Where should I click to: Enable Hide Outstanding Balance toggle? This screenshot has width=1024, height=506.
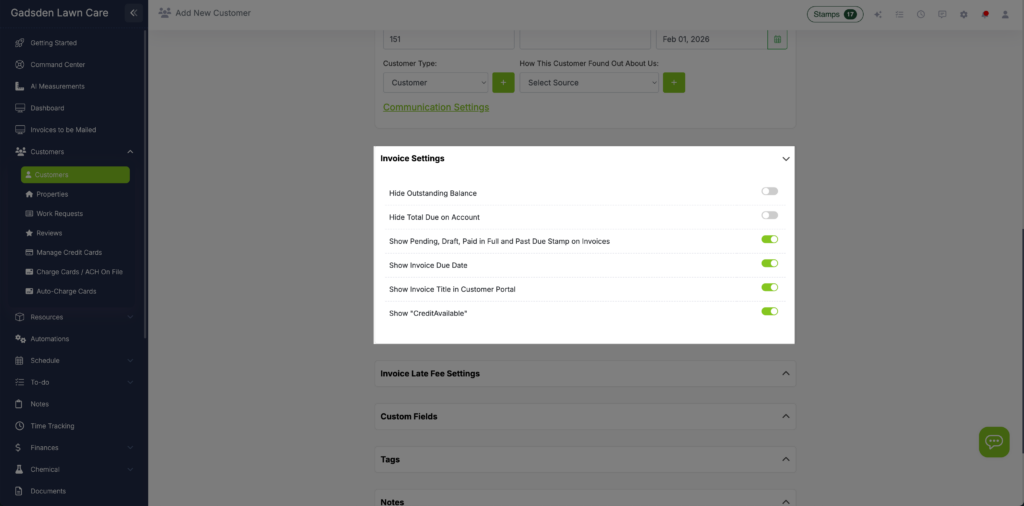(x=769, y=191)
